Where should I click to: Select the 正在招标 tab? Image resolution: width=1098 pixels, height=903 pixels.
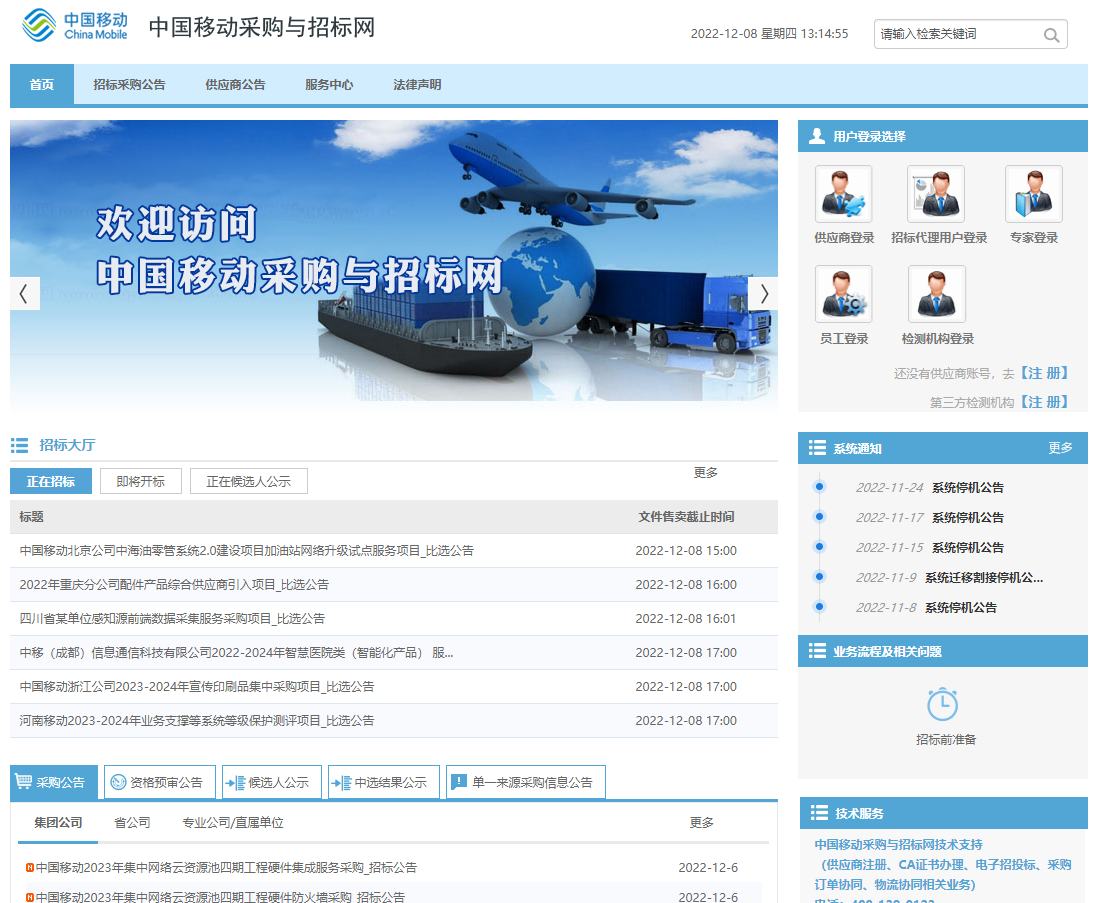[51, 482]
